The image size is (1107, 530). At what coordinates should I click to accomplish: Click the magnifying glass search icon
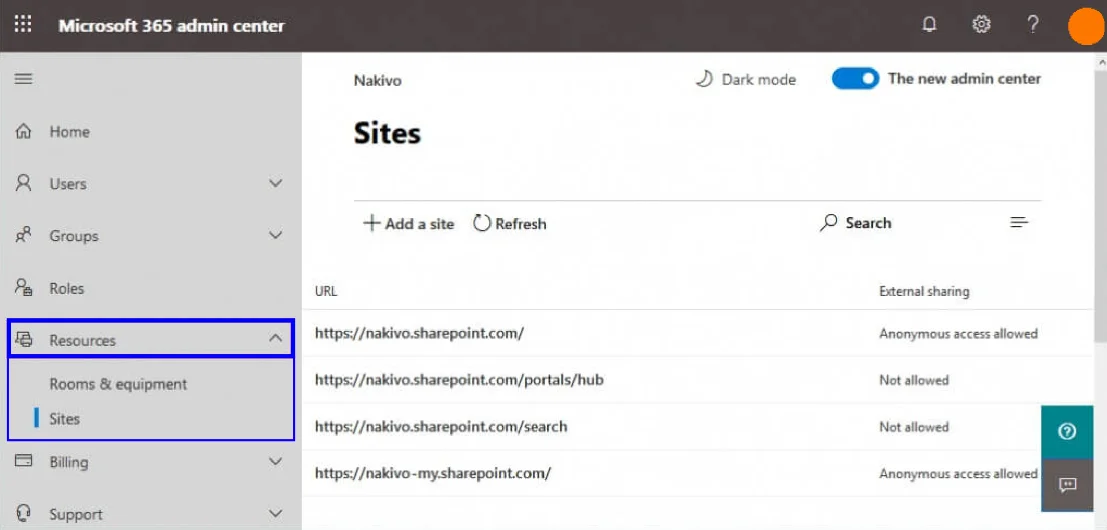tap(828, 224)
